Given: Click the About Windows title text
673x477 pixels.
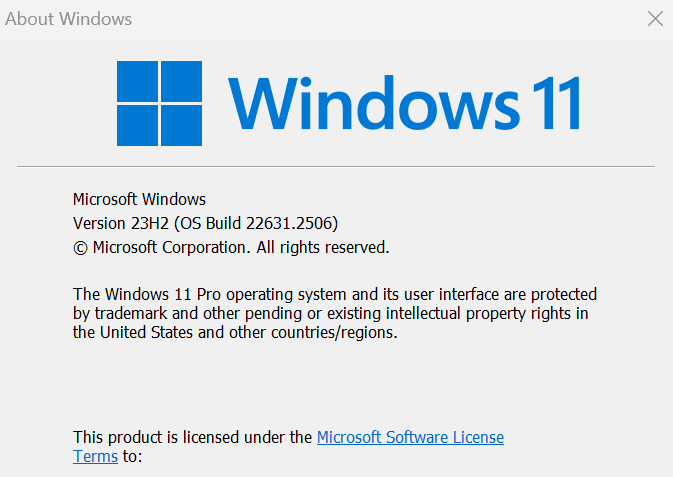Looking at the screenshot, I should [69, 19].
